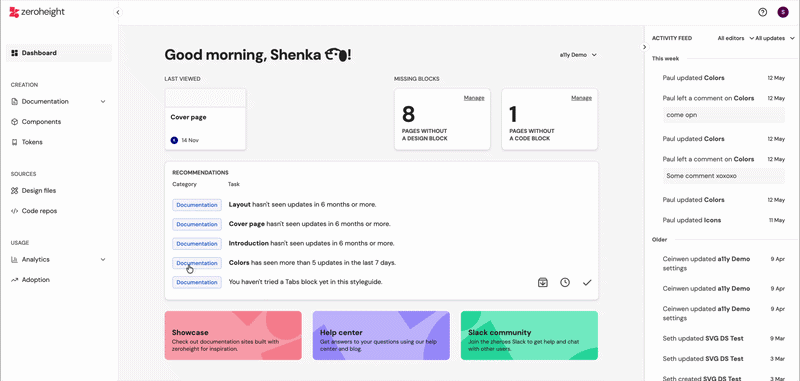Click the avatar on the Cover page card
Image resolution: width=800 pixels, height=381 pixels.
click(x=174, y=140)
